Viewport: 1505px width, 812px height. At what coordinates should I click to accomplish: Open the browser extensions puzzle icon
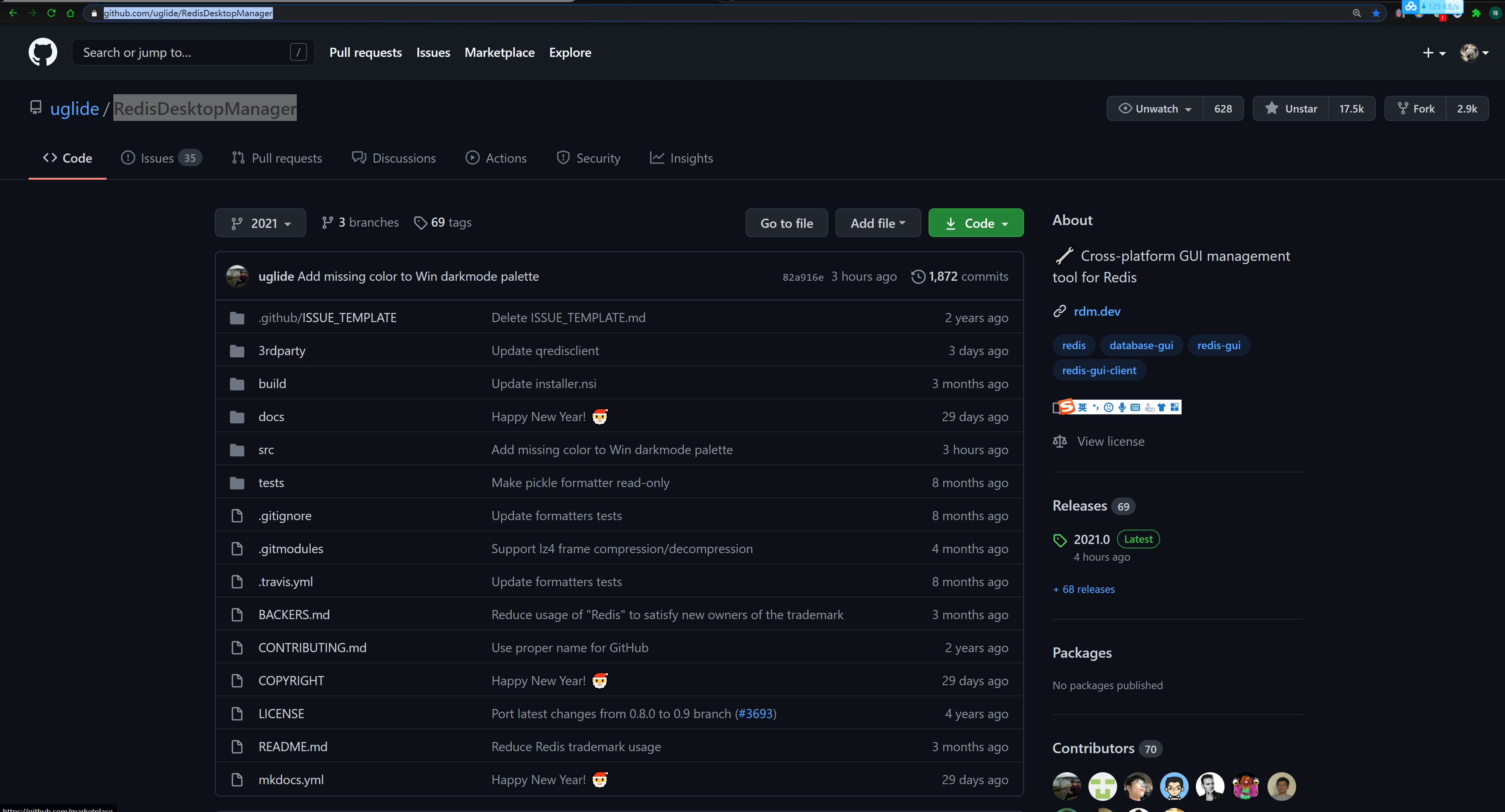(1476, 13)
